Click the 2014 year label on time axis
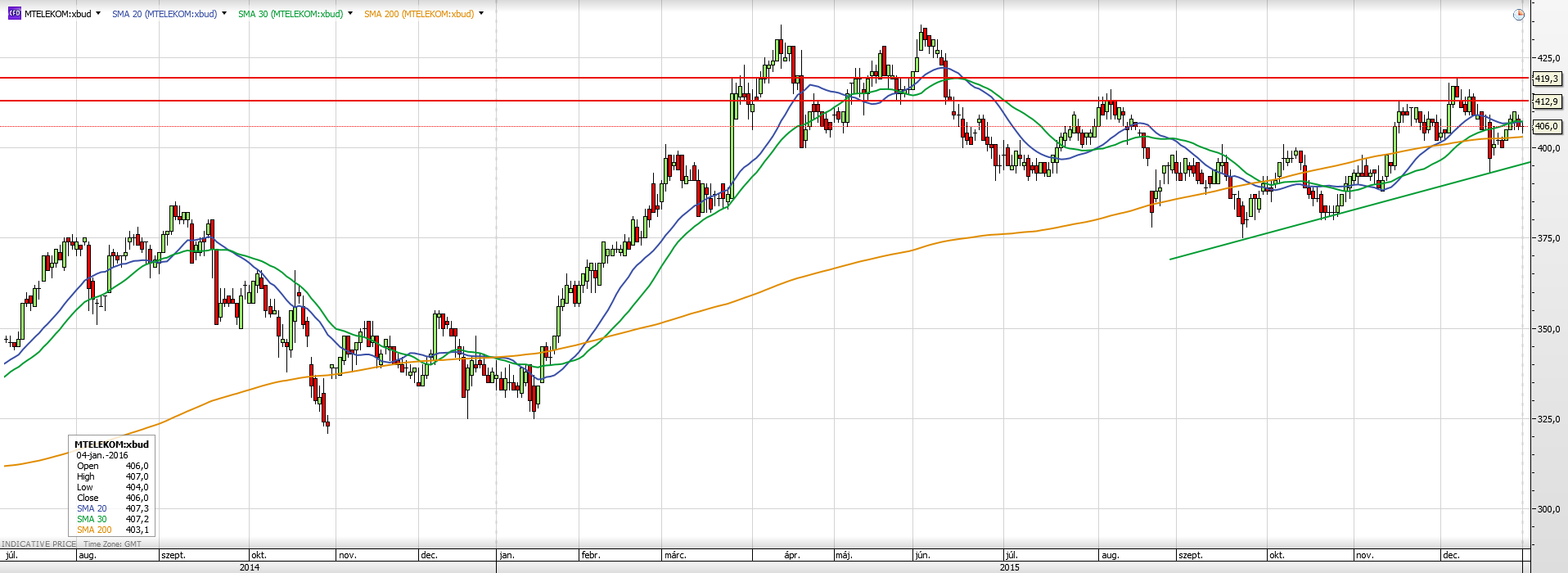The height and width of the screenshot is (573, 1568). pyautogui.click(x=250, y=566)
